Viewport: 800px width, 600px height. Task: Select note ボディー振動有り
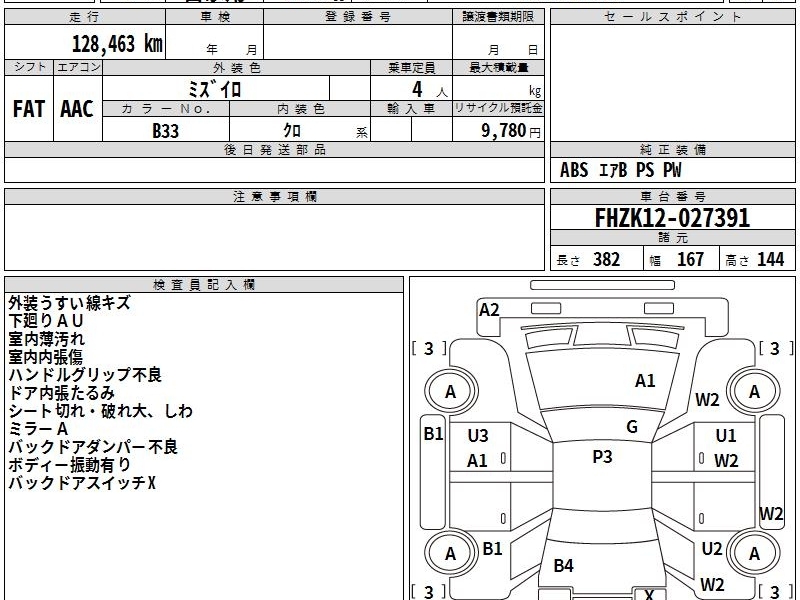(x=69, y=465)
